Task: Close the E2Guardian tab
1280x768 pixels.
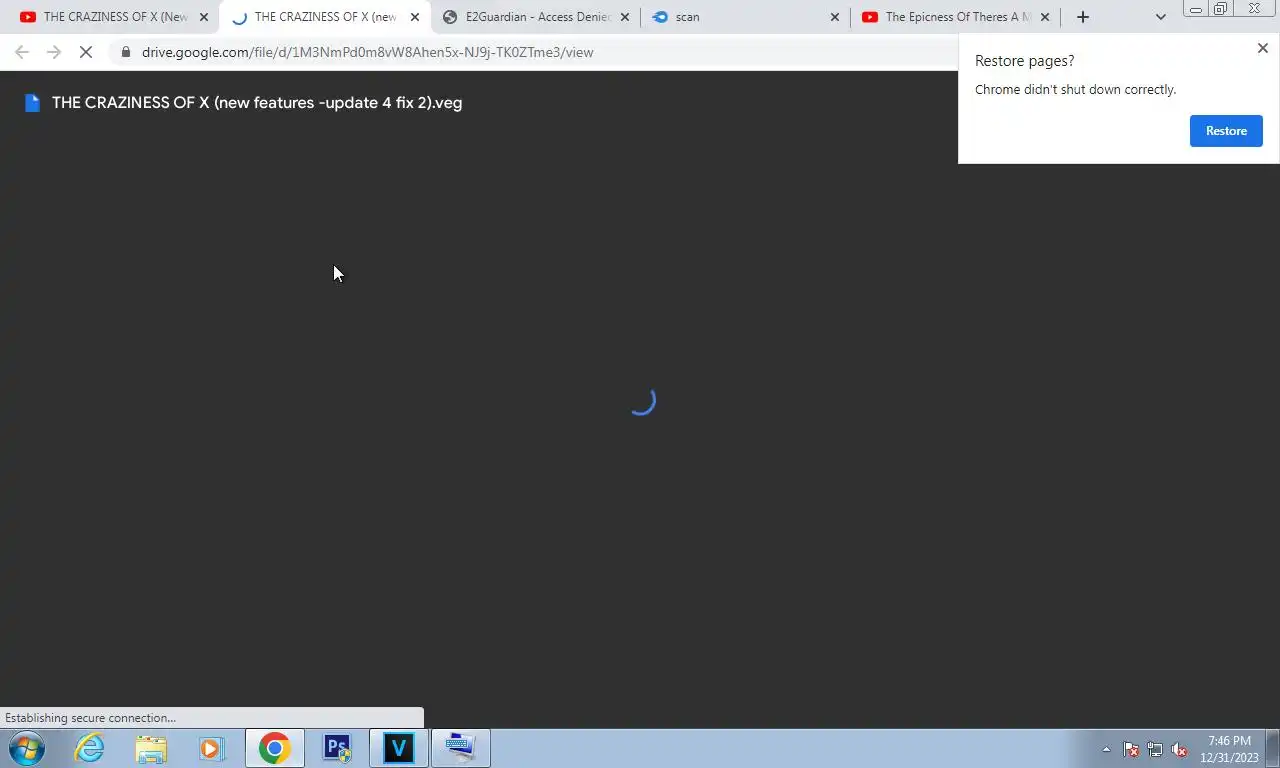Action: (625, 17)
